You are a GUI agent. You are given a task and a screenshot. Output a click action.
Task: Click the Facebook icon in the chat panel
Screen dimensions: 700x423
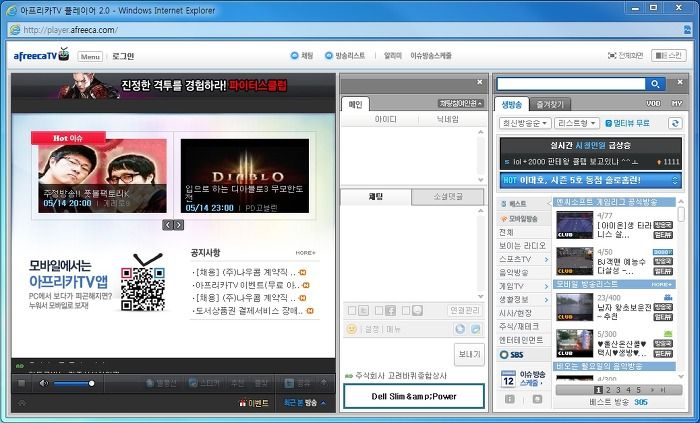click(x=391, y=311)
